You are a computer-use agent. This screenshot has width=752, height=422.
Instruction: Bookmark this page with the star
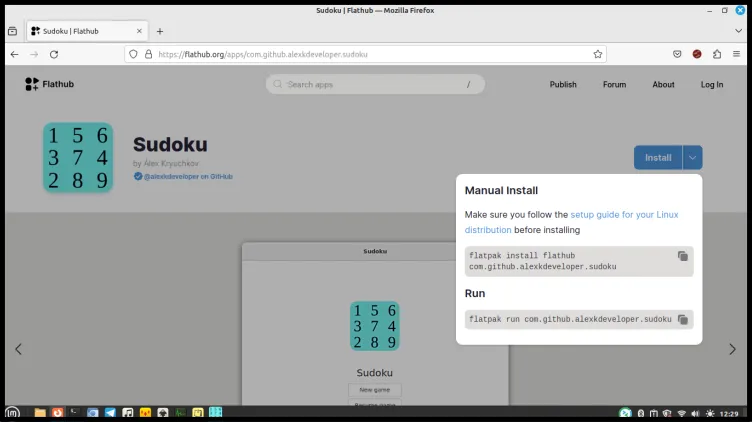point(598,54)
